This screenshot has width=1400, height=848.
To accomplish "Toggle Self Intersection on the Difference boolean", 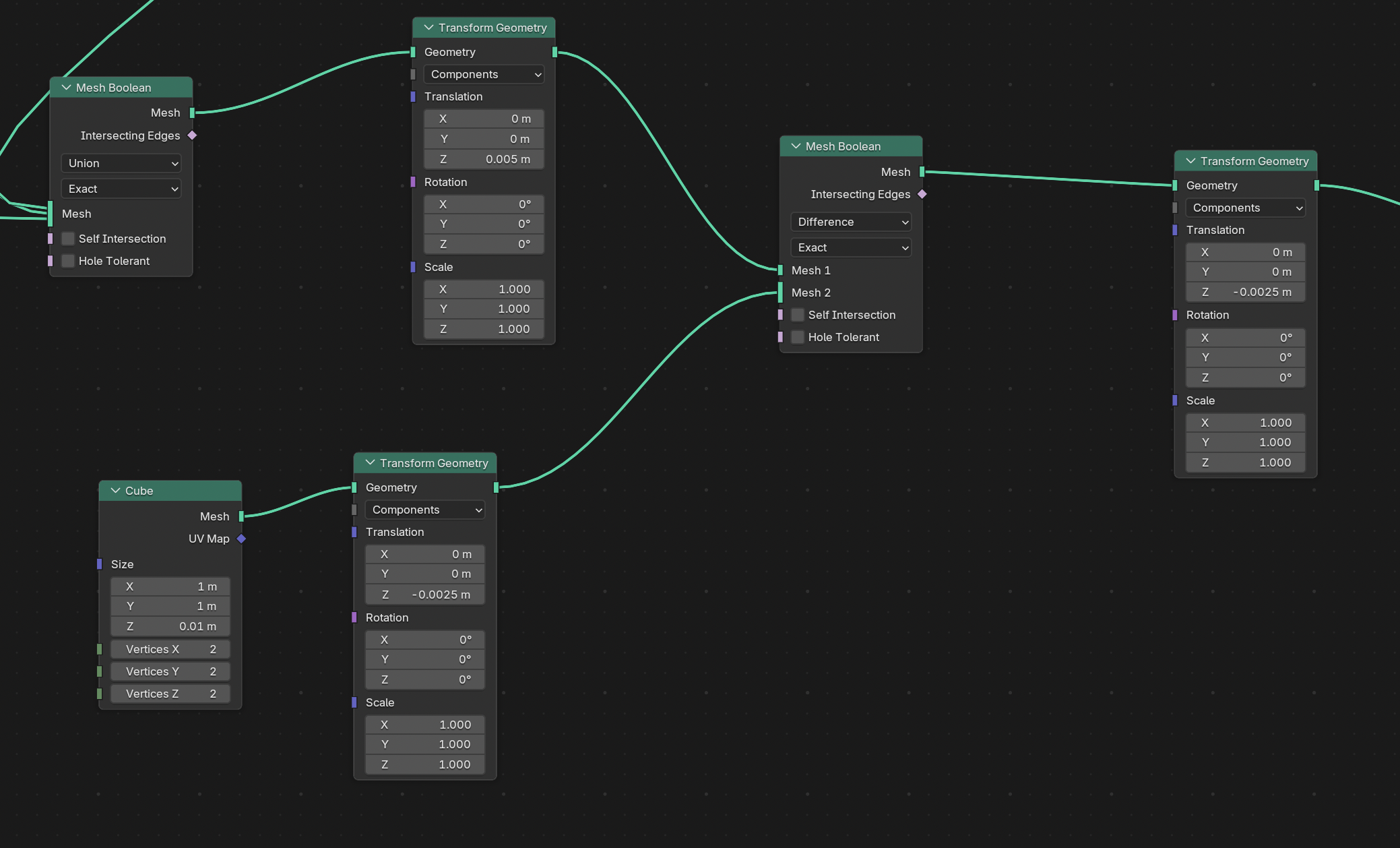I will click(x=798, y=315).
